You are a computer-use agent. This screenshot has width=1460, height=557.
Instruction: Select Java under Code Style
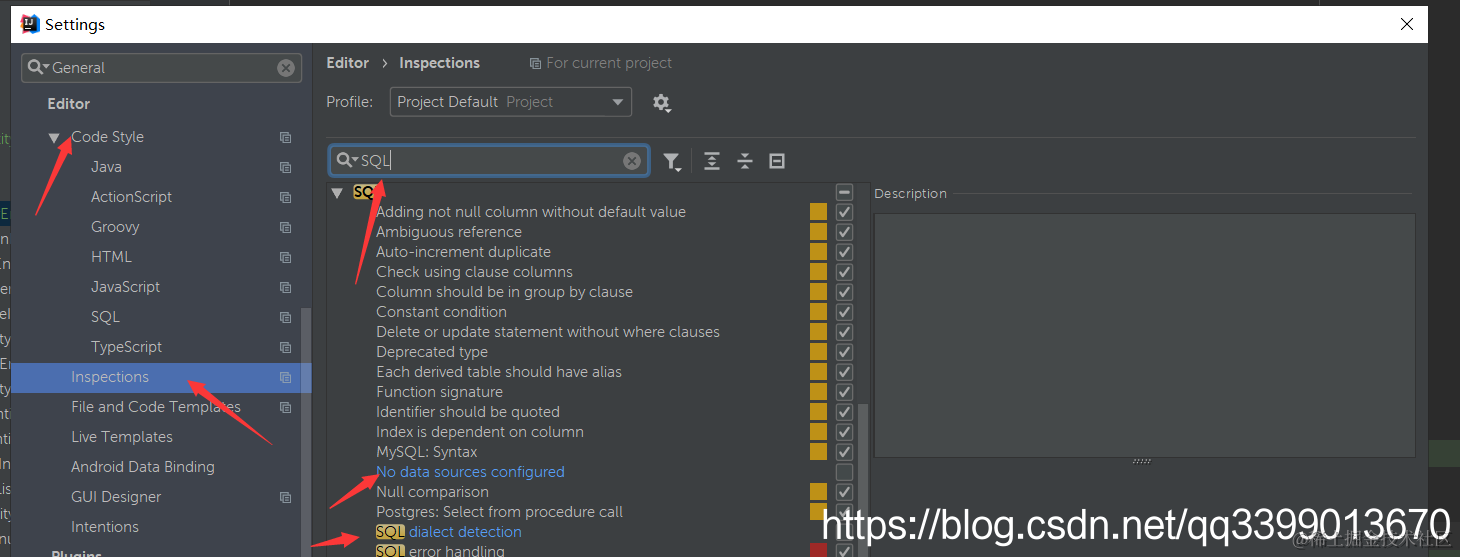106,167
